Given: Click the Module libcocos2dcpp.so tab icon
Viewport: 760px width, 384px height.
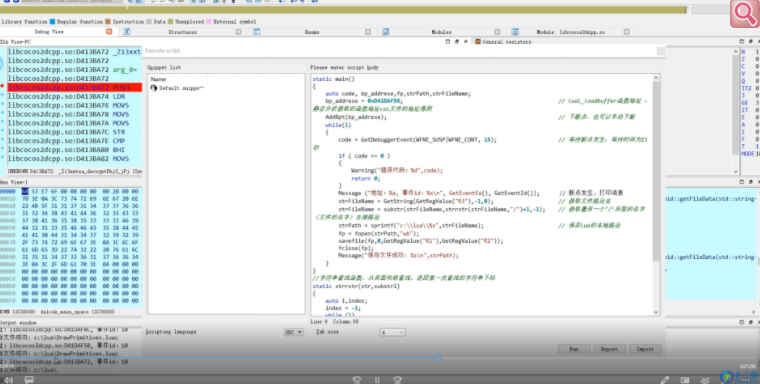Looking at the screenshot, I should [x=515, y=32].
